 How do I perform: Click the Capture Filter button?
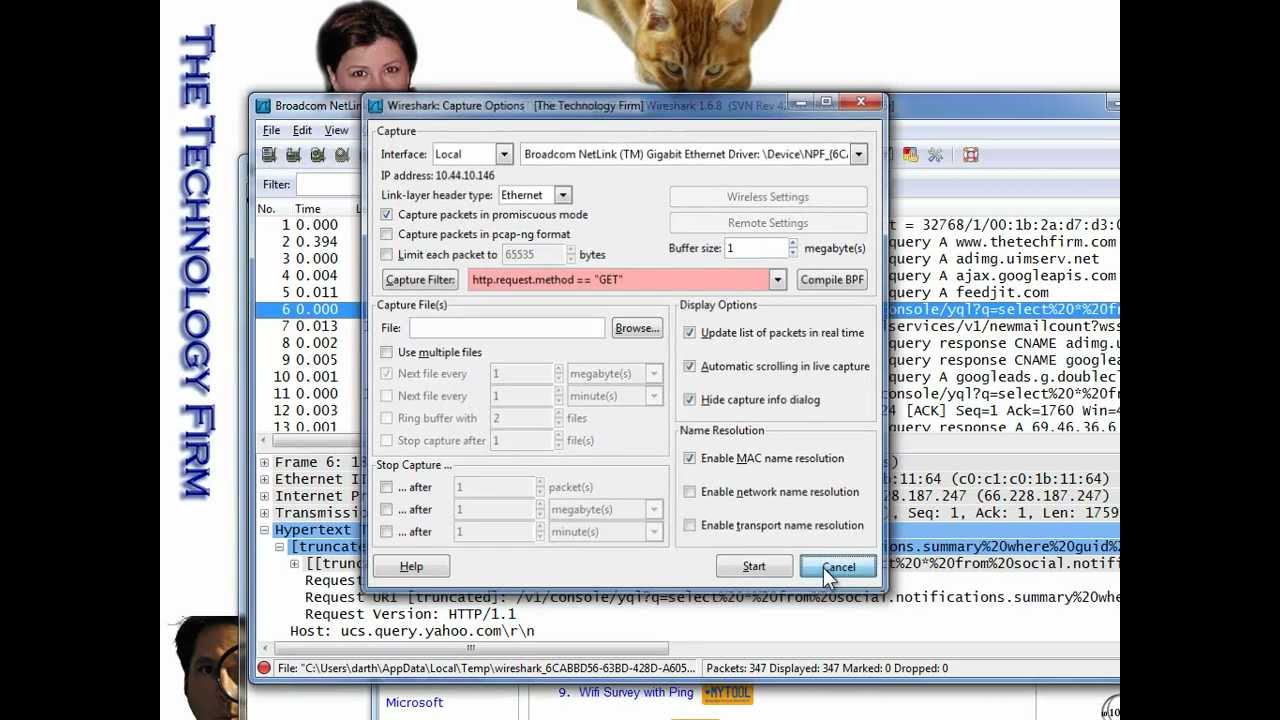420,280
